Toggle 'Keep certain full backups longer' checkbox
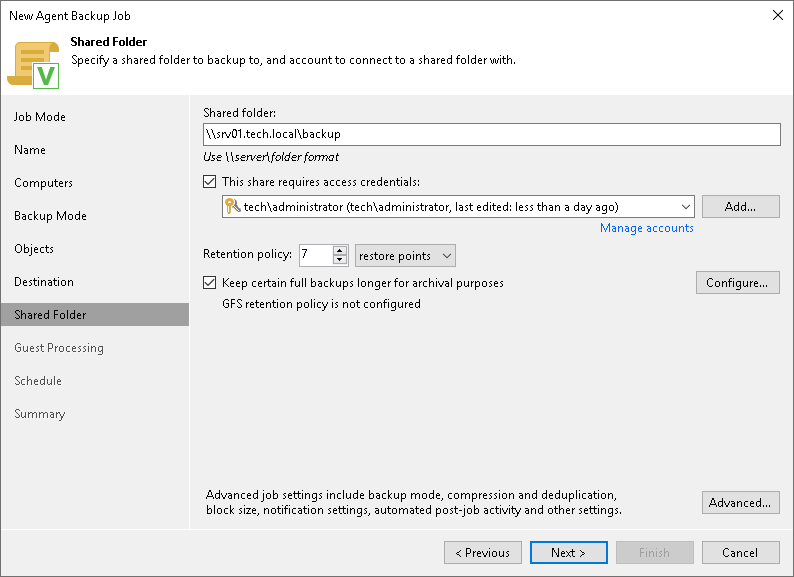 pos(210,282)
